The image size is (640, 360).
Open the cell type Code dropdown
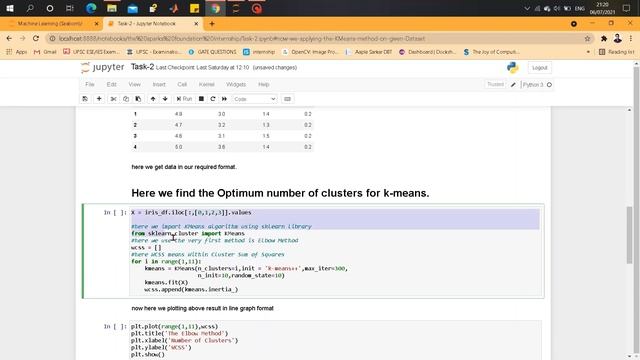(x=255, y=99)
